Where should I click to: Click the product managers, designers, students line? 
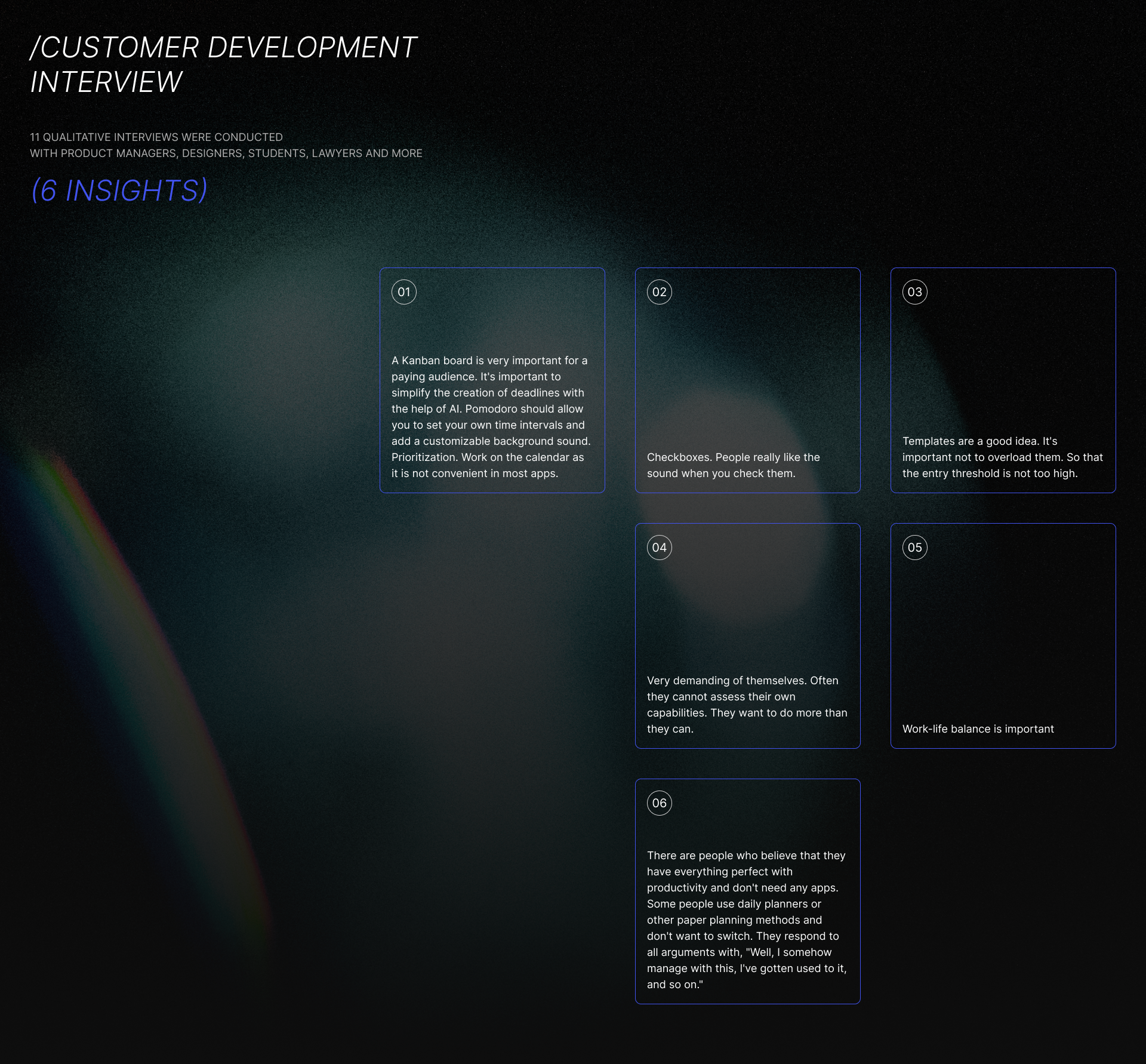click(226, 153)
